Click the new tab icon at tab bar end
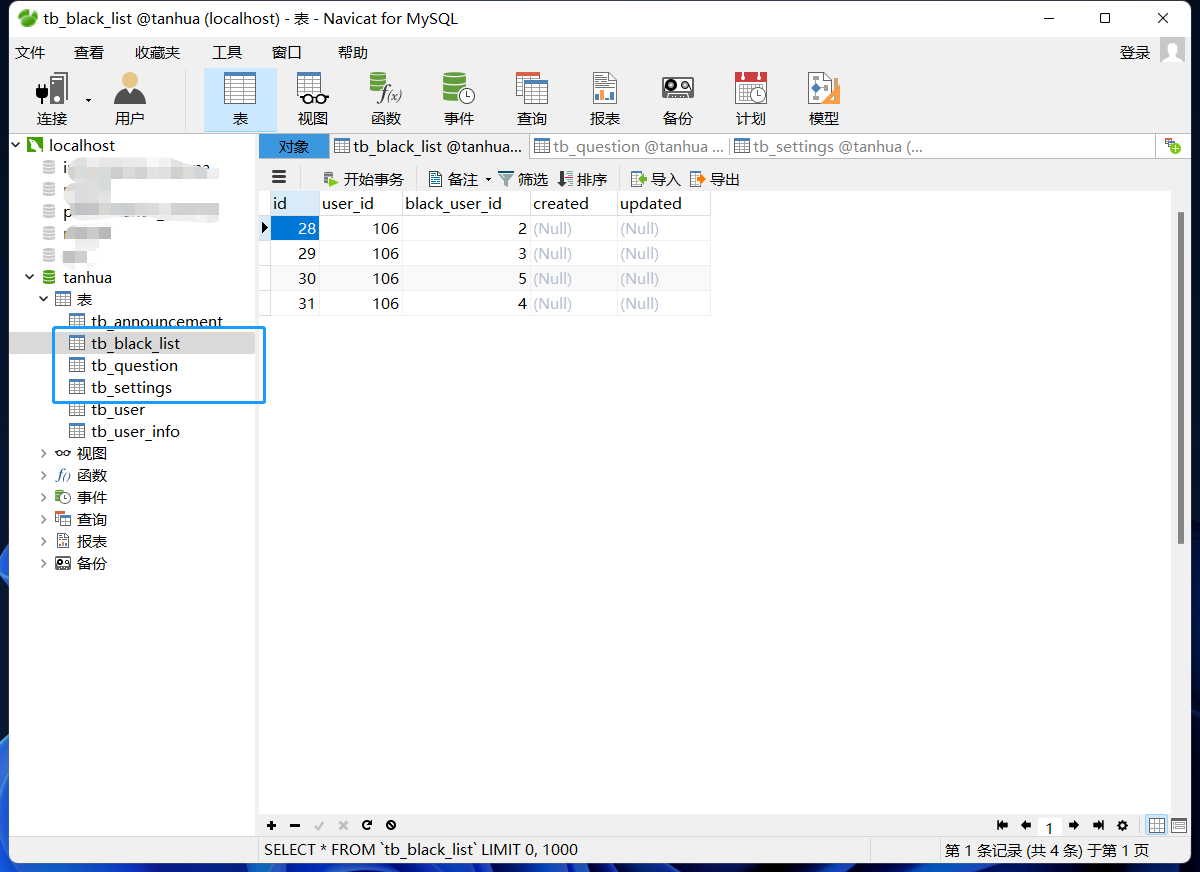This screenshot has height=872, width=1200. pos(1173,146)
